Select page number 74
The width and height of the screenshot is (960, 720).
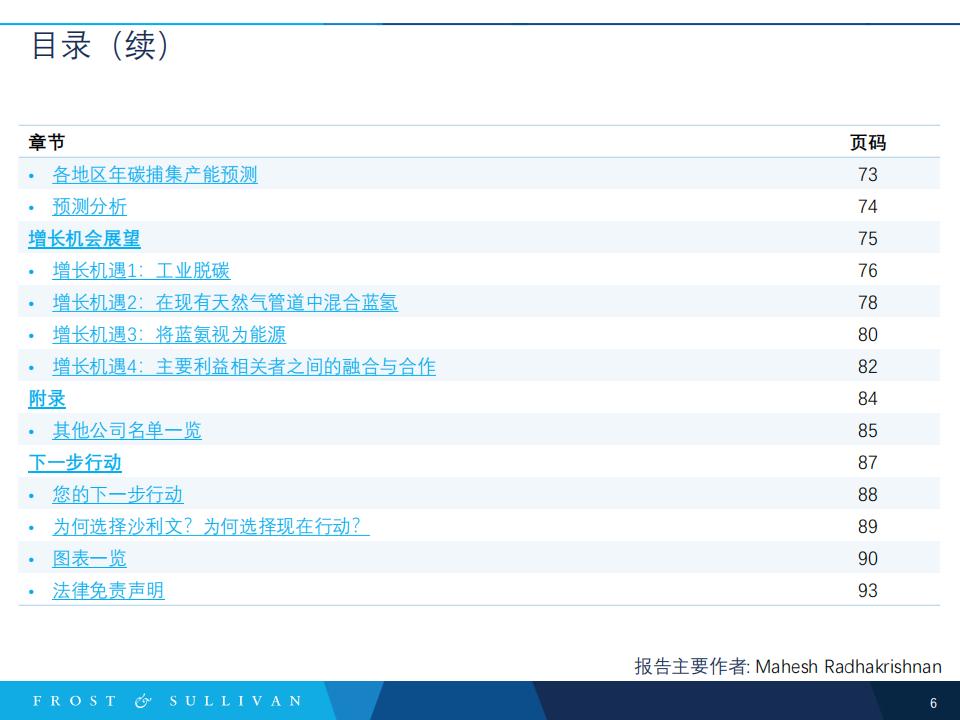868,206
